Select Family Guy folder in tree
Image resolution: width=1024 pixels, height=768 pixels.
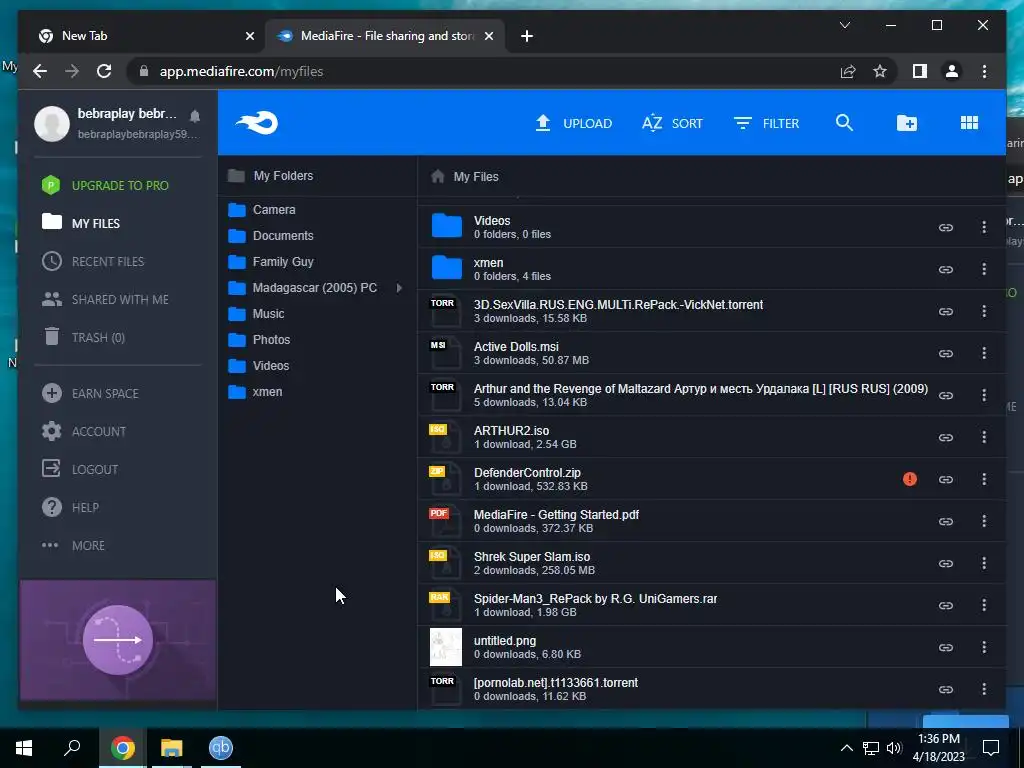point(271,262)
